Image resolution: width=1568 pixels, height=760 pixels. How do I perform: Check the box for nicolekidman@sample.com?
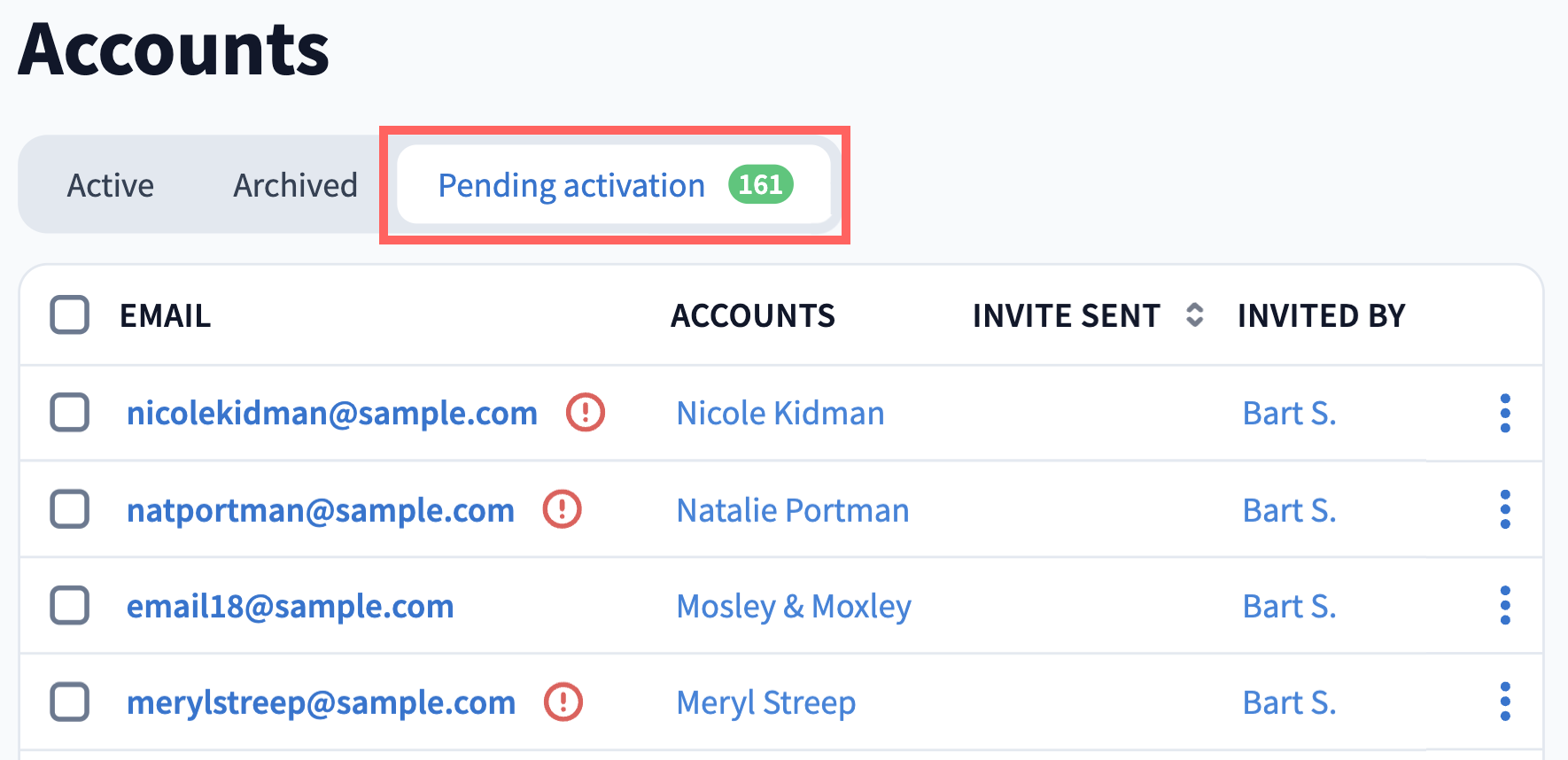pyautogui.click(x=70, y=413)
